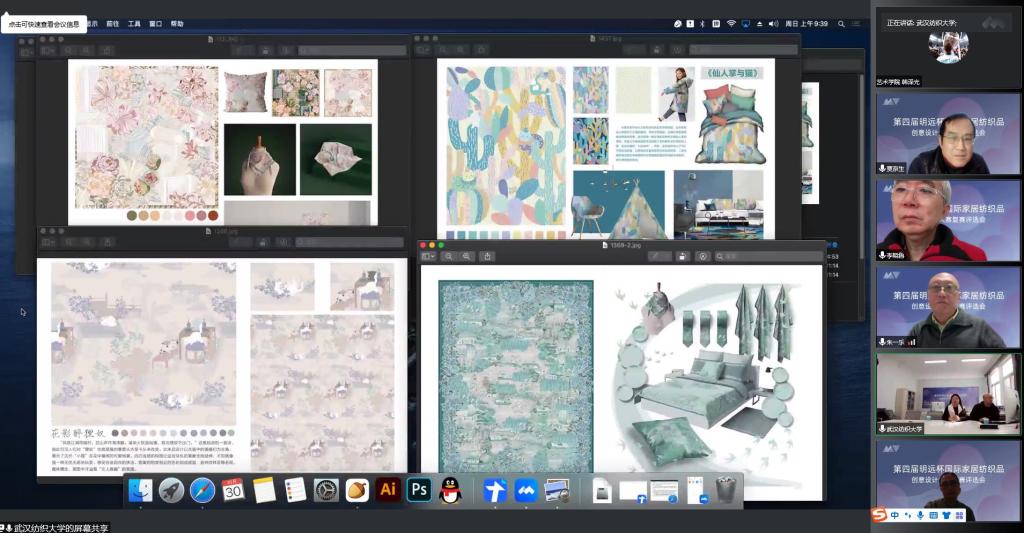Open Launchpad rocket icon in dock
The height and width of the screenshot is (533, 1024).
click(171, 490)
